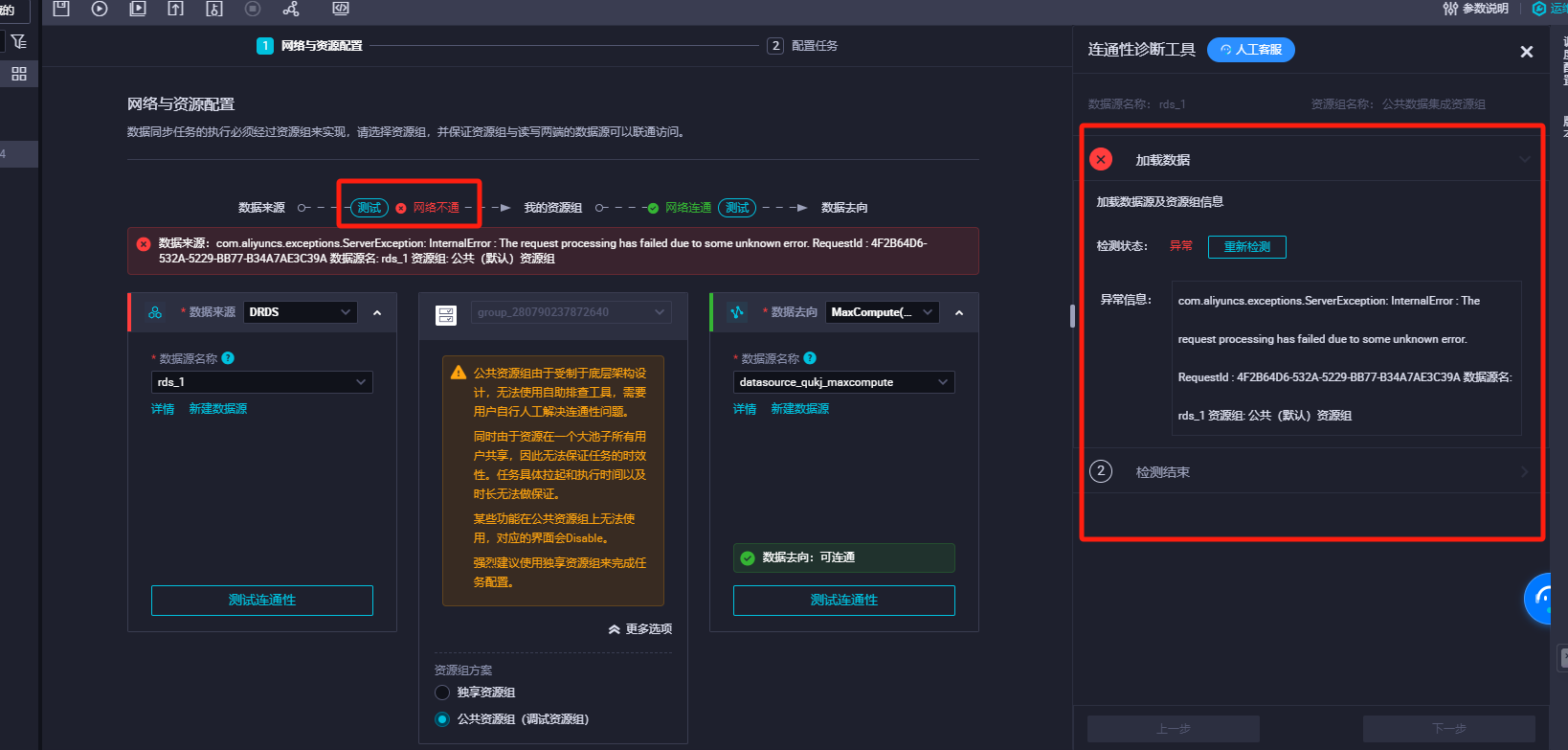Image resolution: width=1568 pixels, height=750 pixels.
Task: Click the 人工客服 support button
Action: [1251, 50]
